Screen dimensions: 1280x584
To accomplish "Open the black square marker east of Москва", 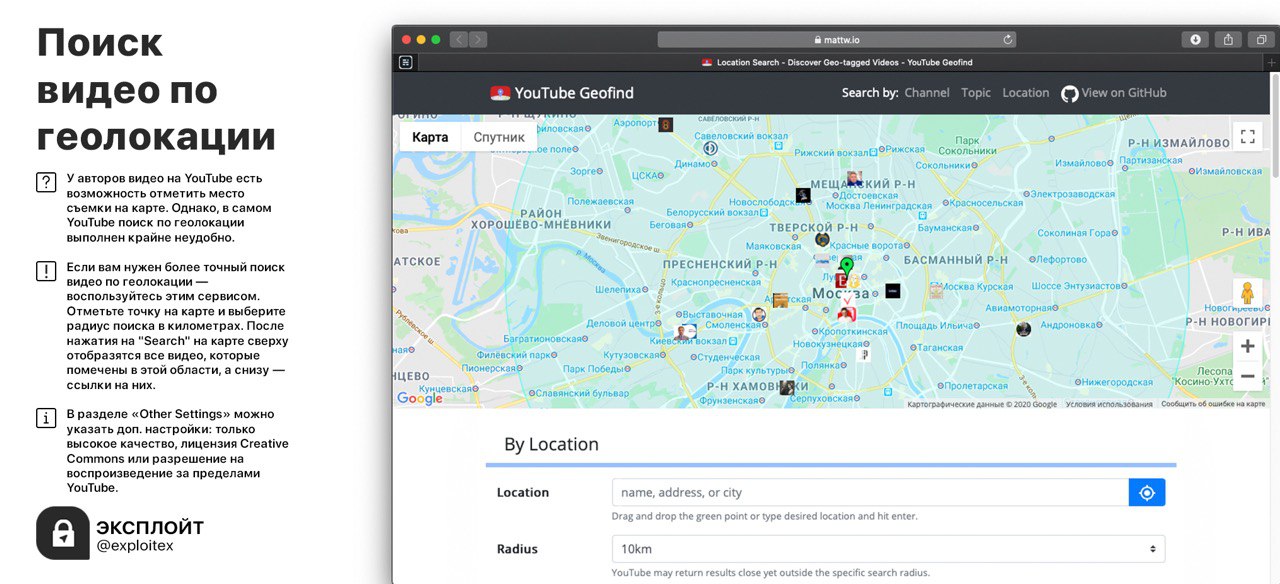I will pos(893,291).
